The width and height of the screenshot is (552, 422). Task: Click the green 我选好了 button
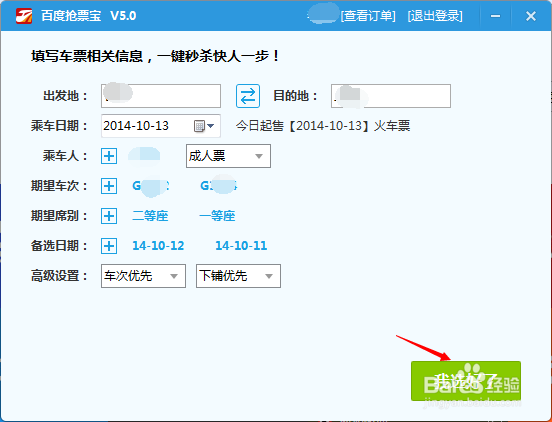click(x=466, y=381)
